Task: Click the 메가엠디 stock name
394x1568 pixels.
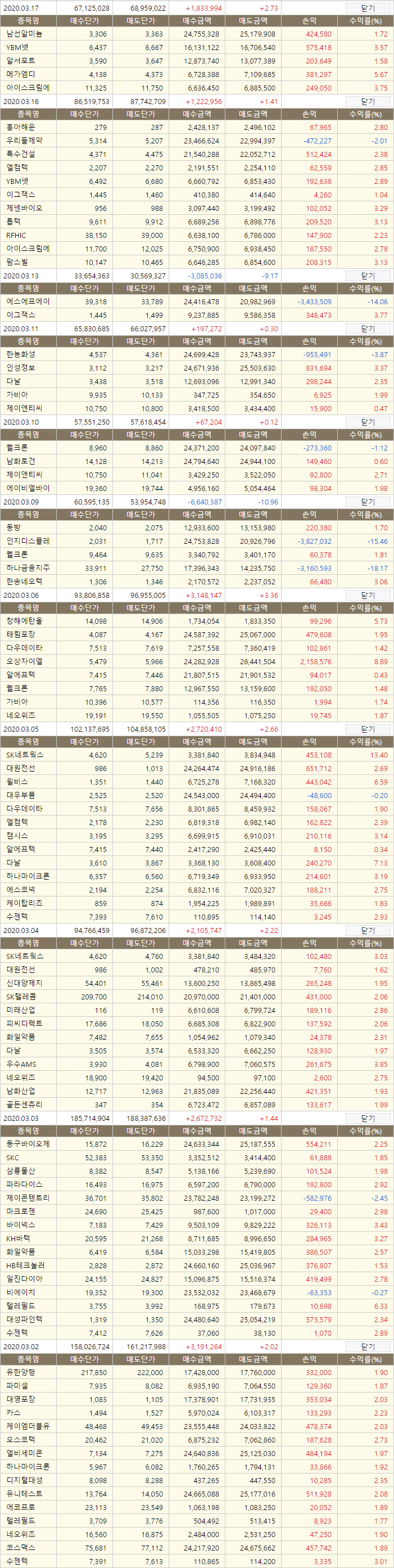Action: click(21, 74)
